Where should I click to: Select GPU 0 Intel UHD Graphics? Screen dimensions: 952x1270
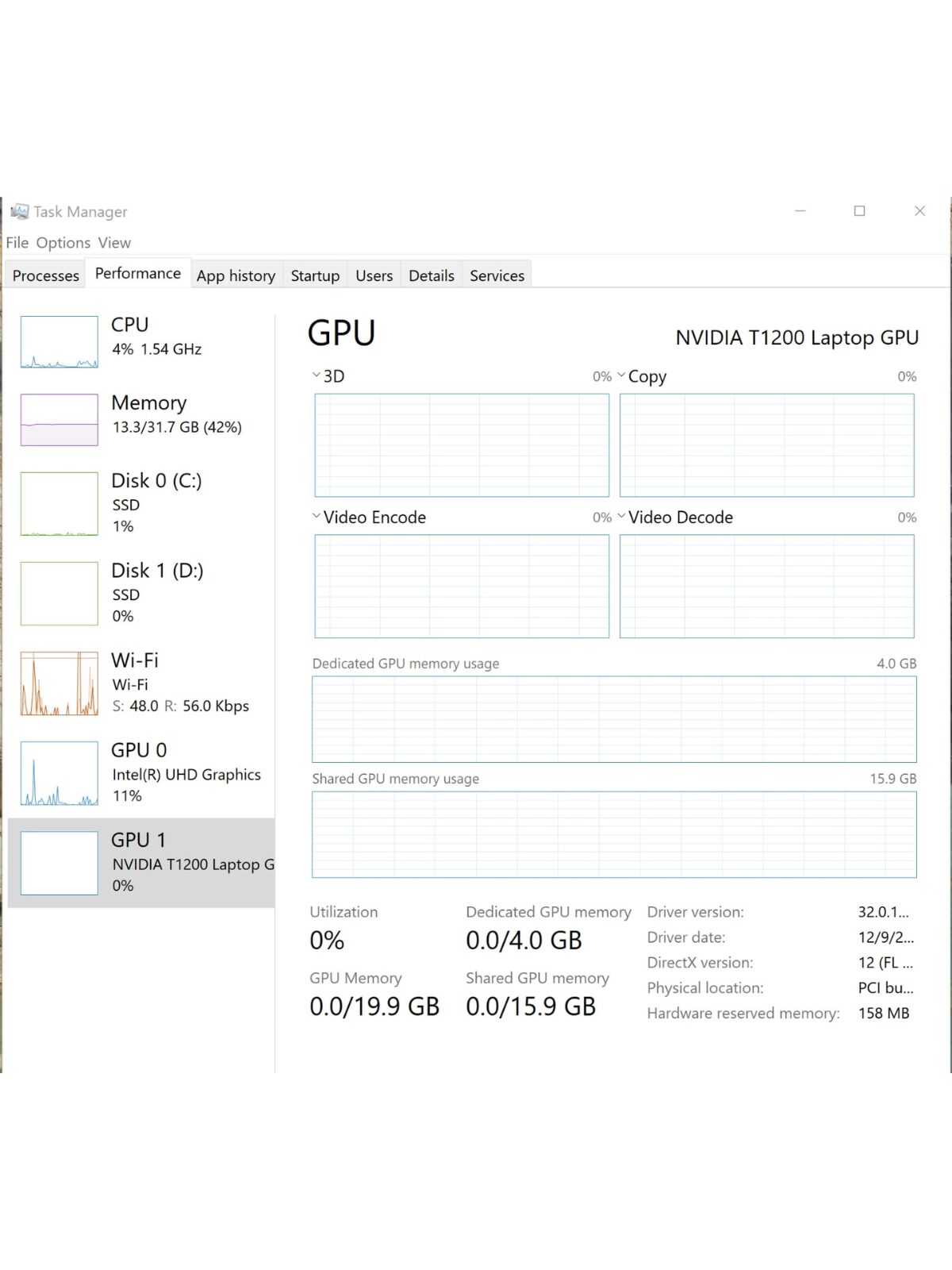tap(141, 772)
